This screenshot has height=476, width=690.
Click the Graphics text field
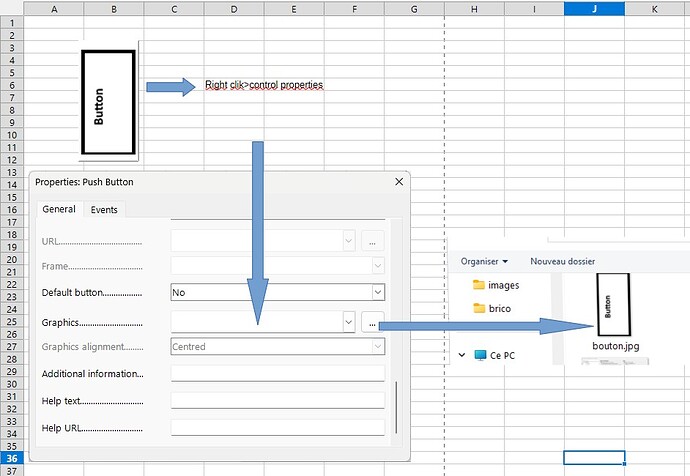pyautogui.click(x=257, y=322)
